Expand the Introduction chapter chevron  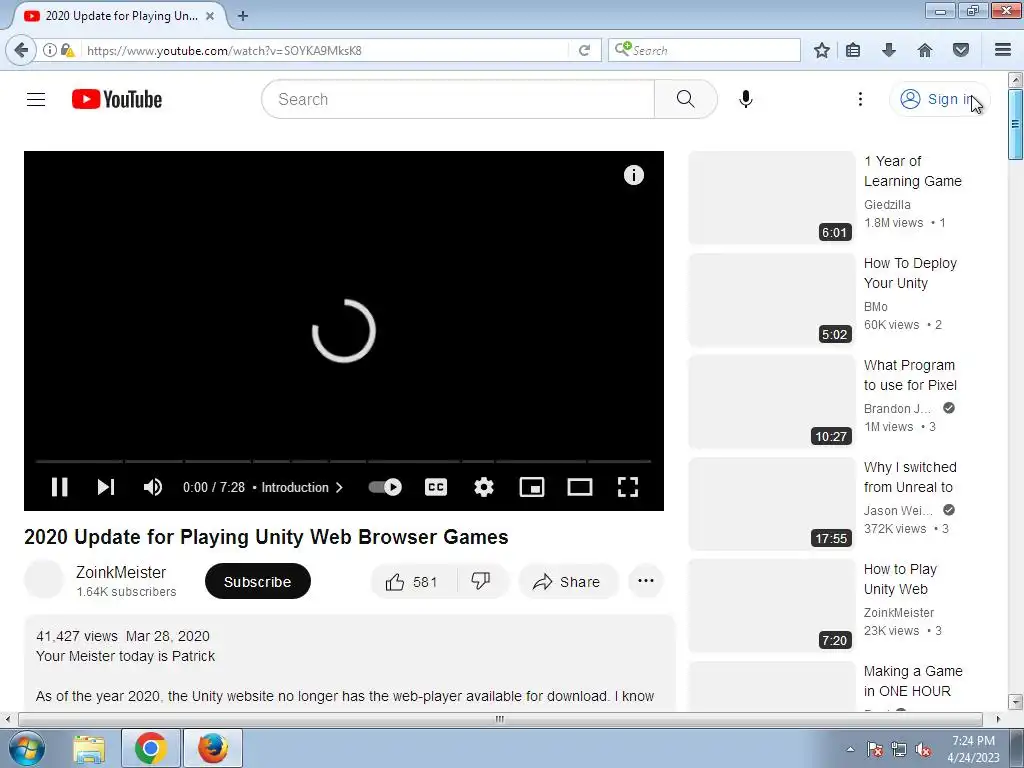(x=339, y=487)
